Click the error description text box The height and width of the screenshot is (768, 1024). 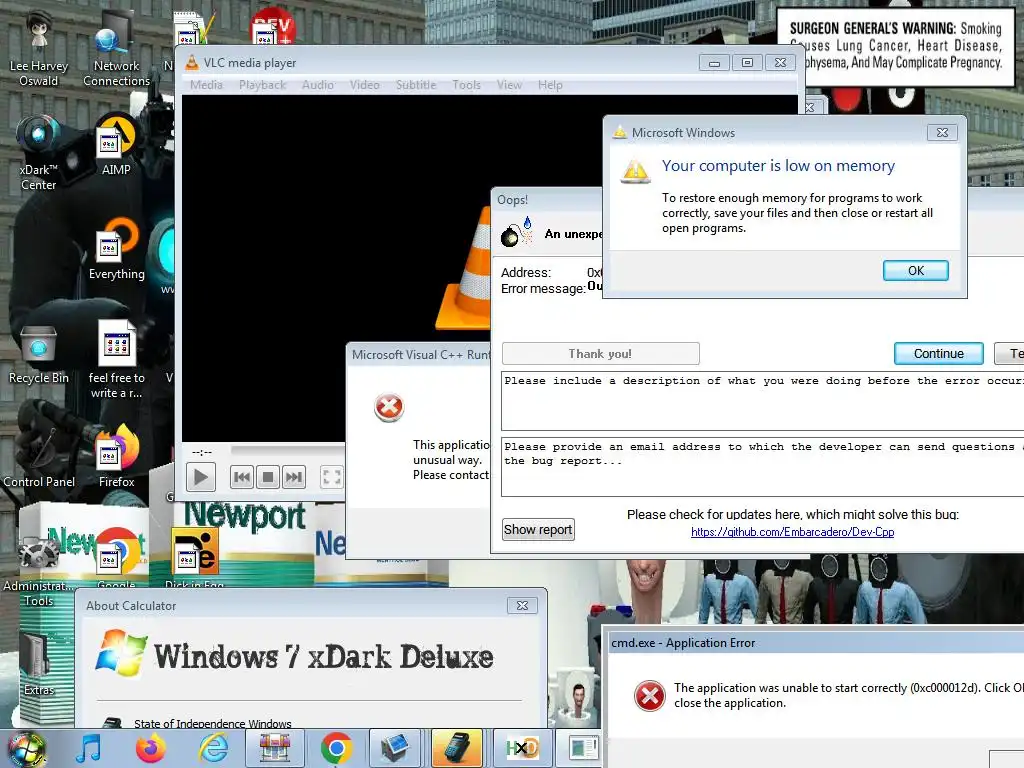762,400
